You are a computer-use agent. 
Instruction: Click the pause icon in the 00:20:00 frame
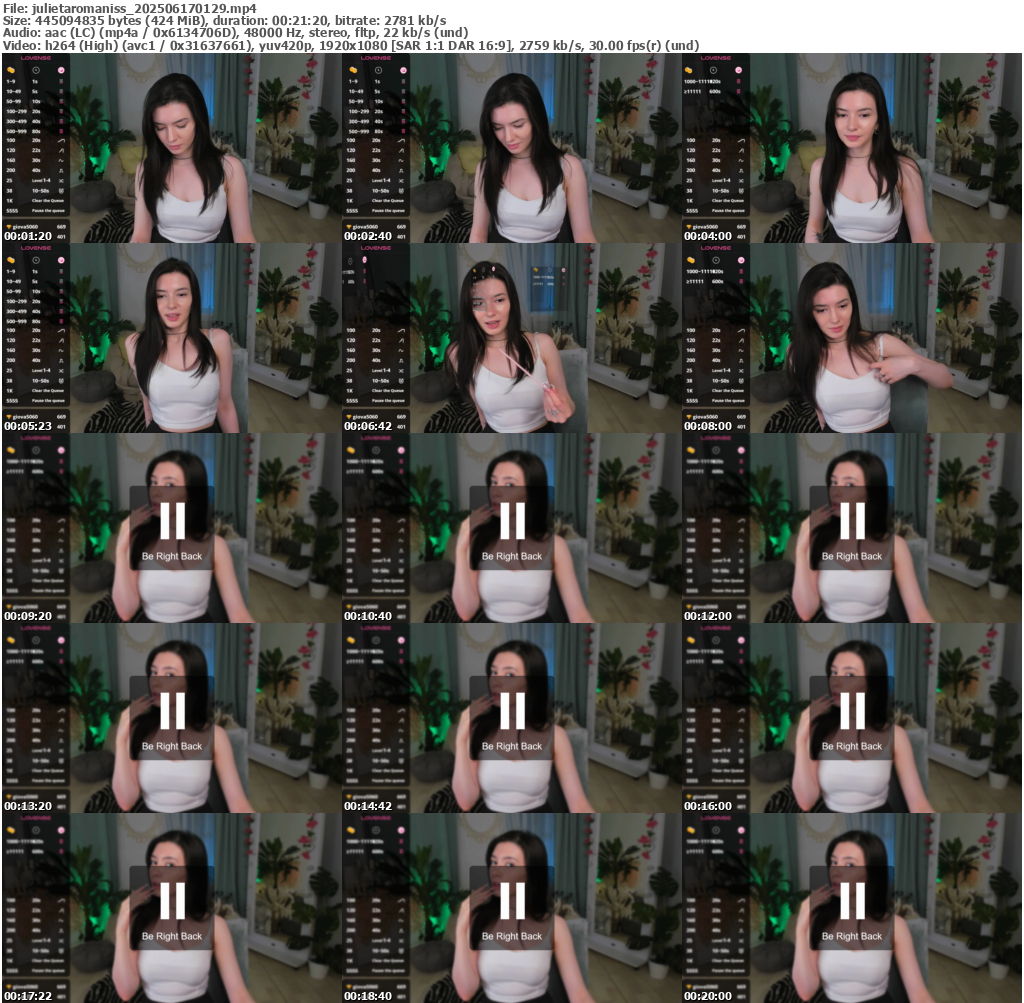(x=852, y=900)
